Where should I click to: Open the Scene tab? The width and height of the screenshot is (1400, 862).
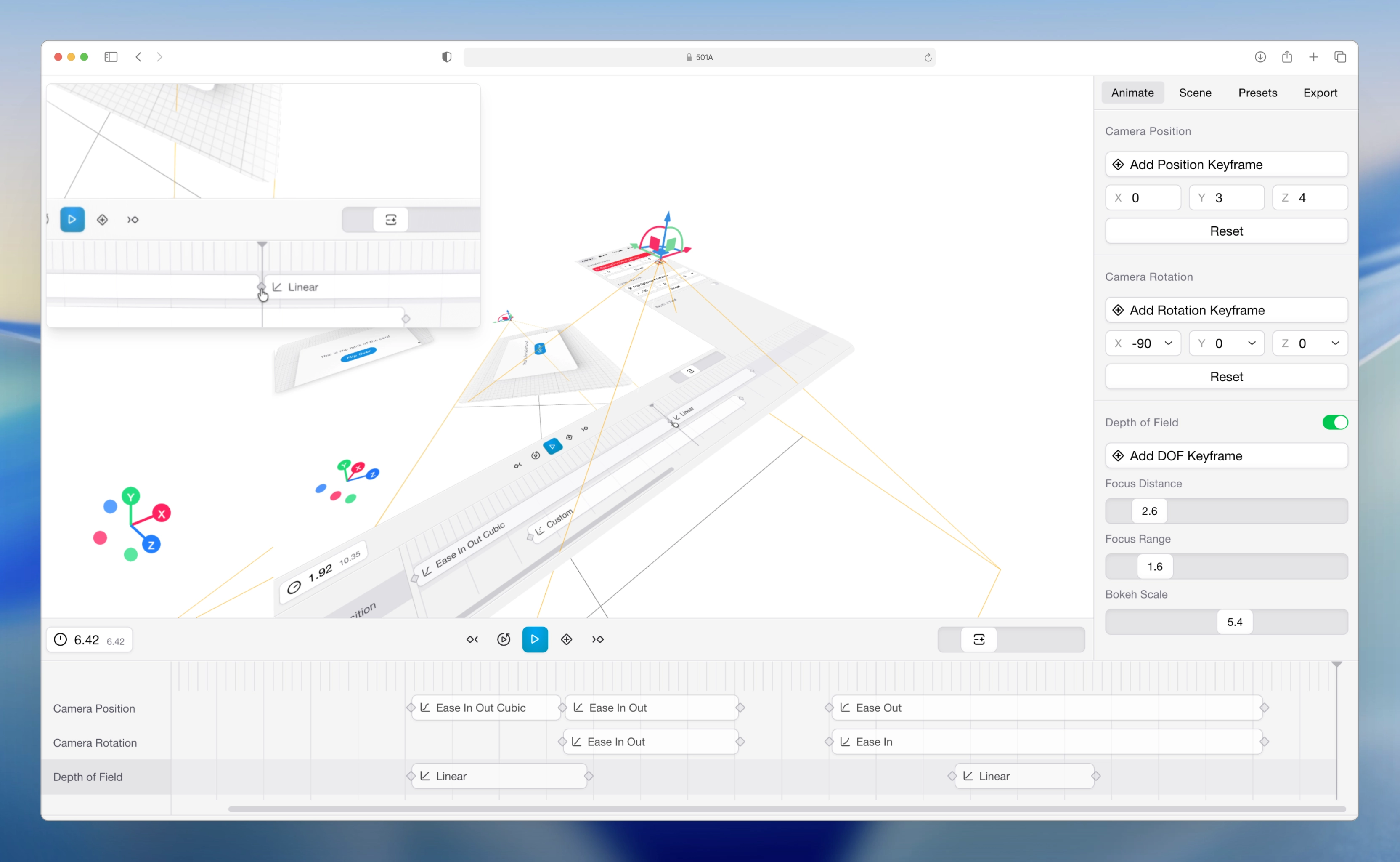click(x=1195, y=93)
